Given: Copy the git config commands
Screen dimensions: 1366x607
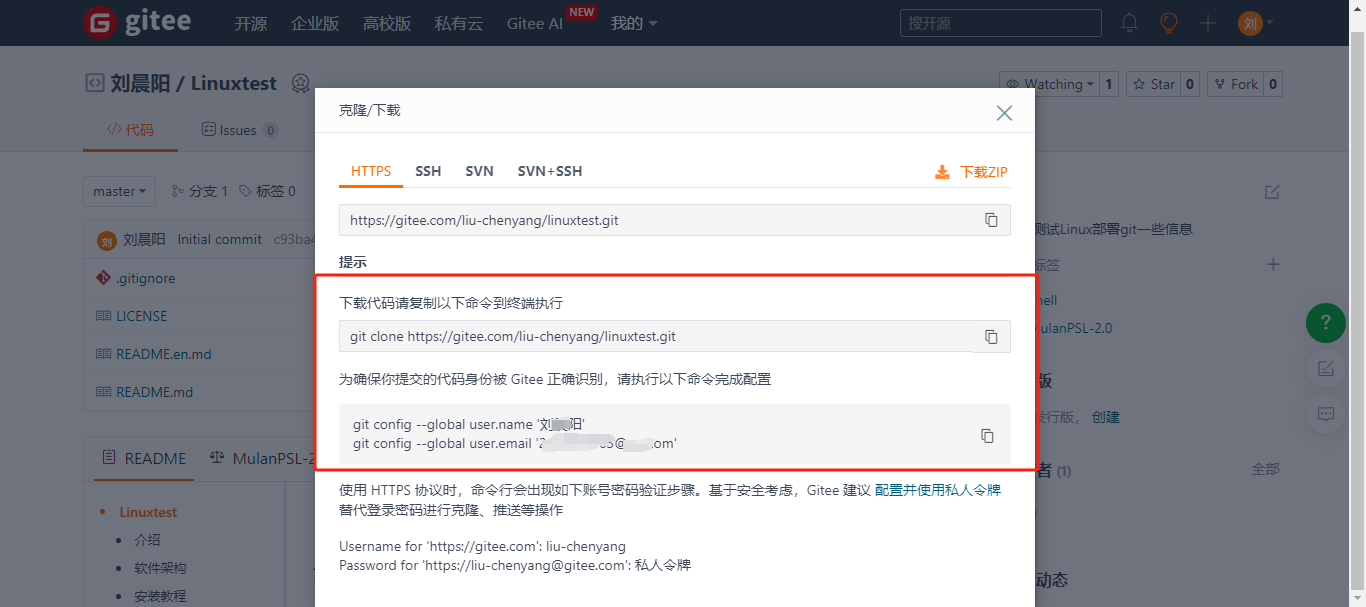Looking at the screenshot, I should [x=987, y=435].
